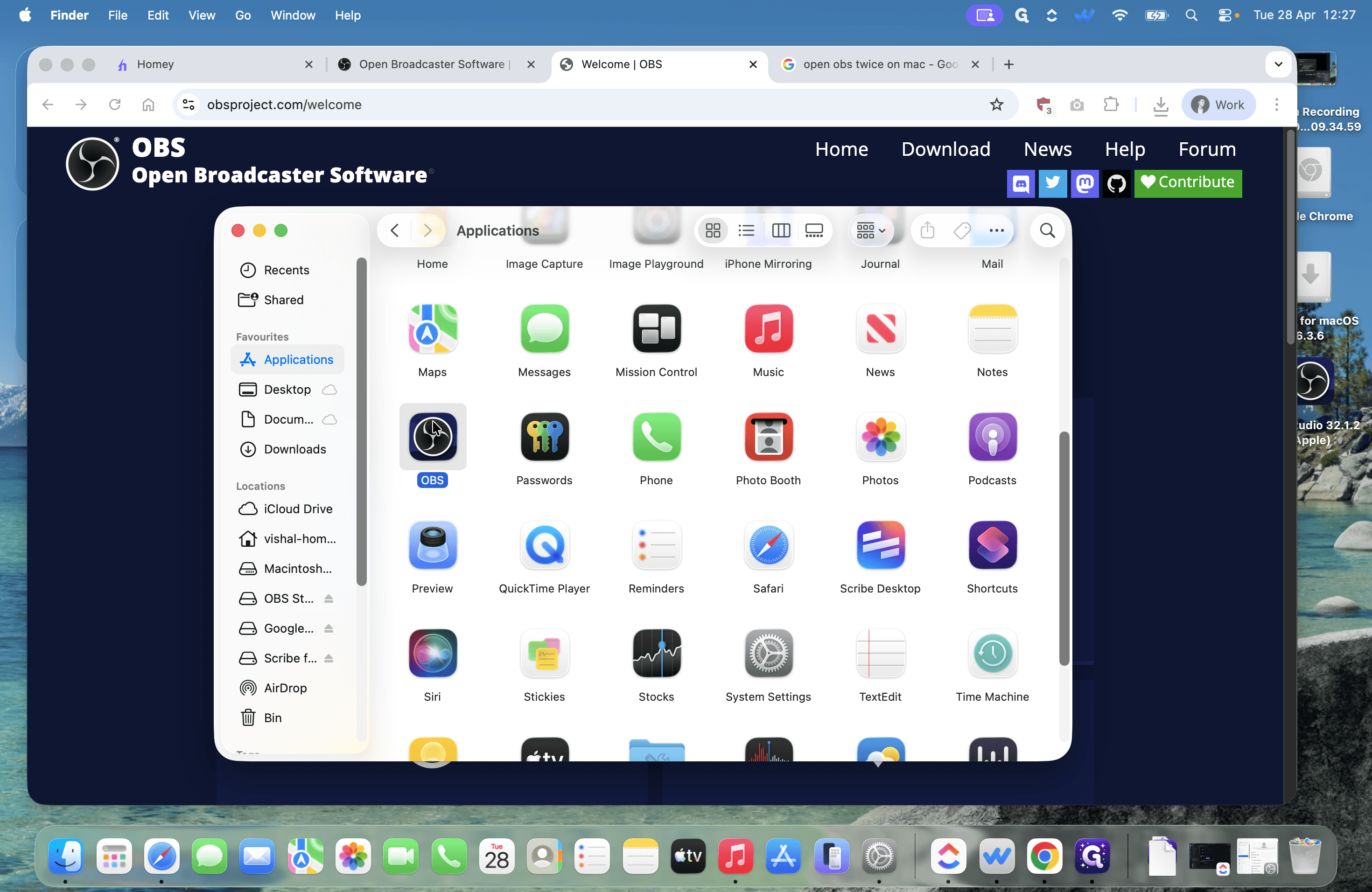
Task: Open the Shortcuts app icon
Action: (992, 545)
